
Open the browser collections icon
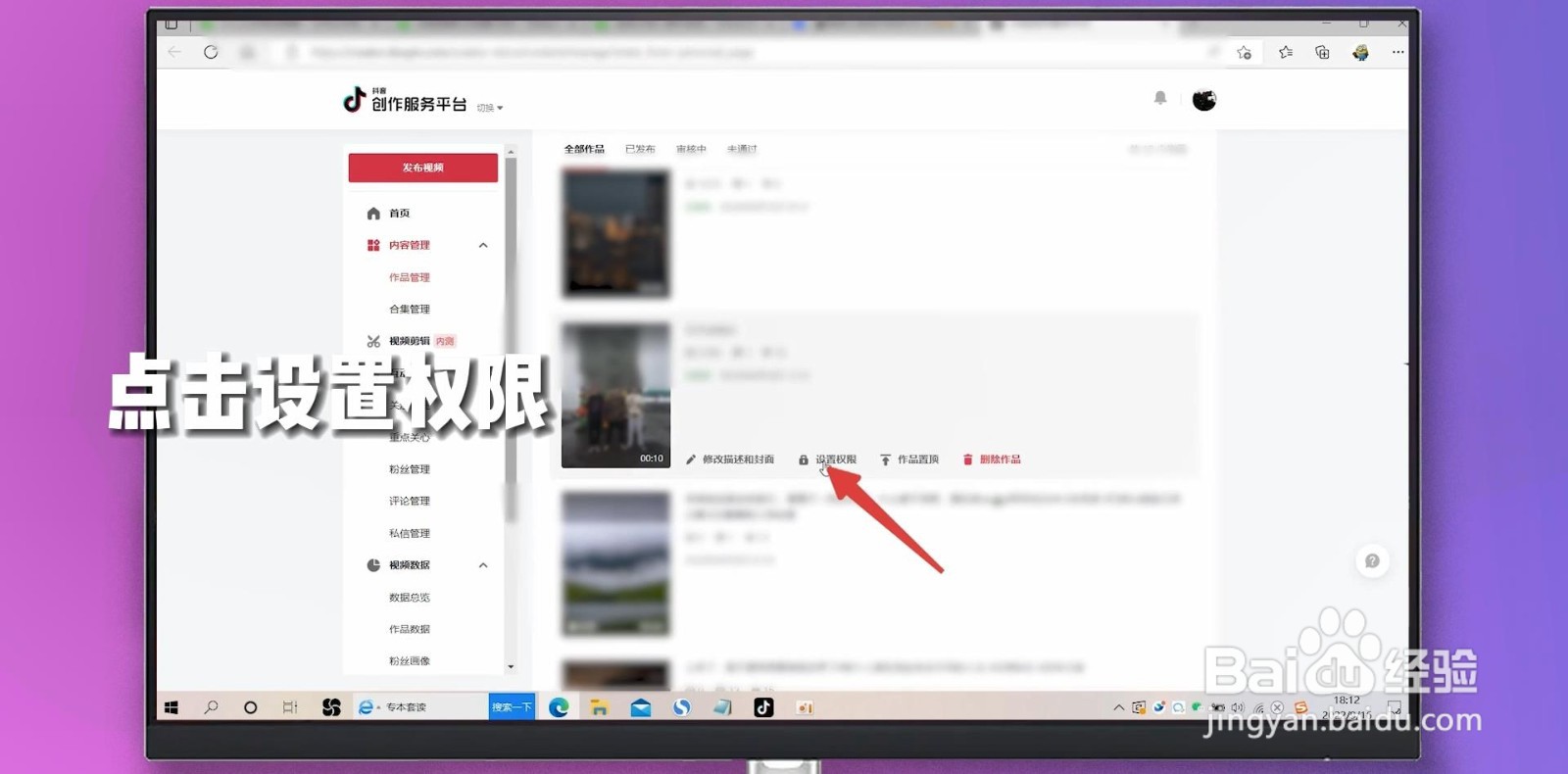1323,53
